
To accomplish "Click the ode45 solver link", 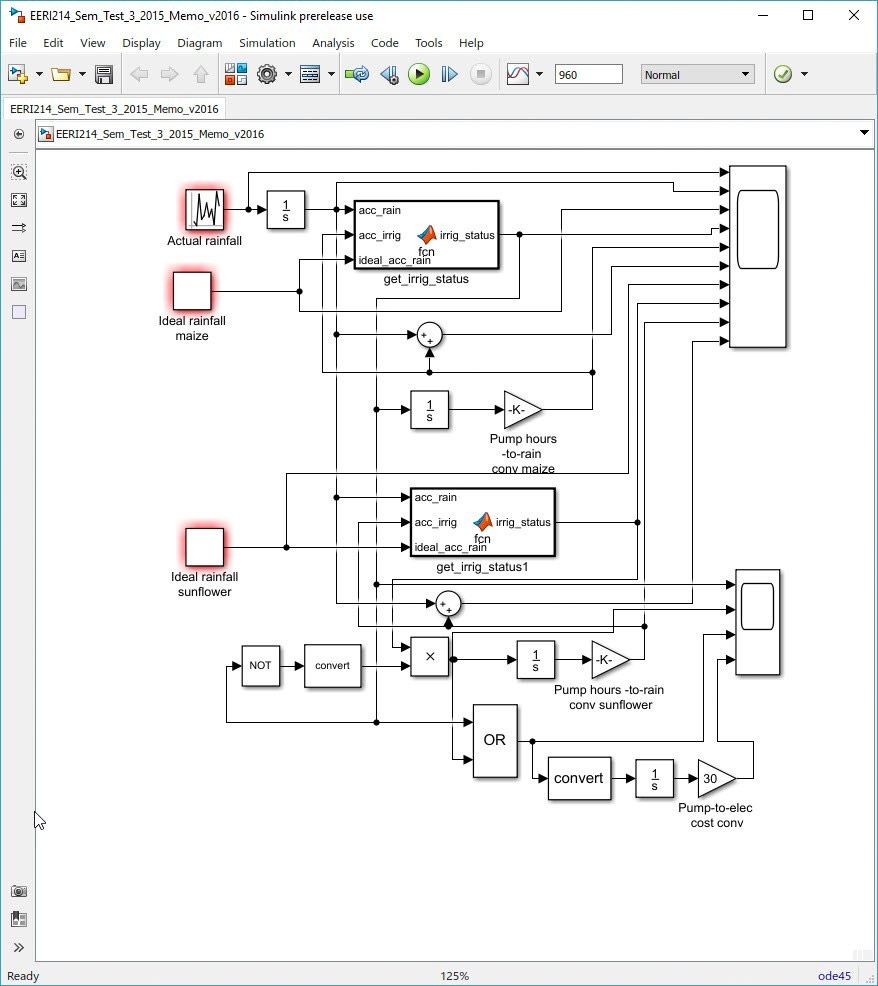I will (834, 976).
